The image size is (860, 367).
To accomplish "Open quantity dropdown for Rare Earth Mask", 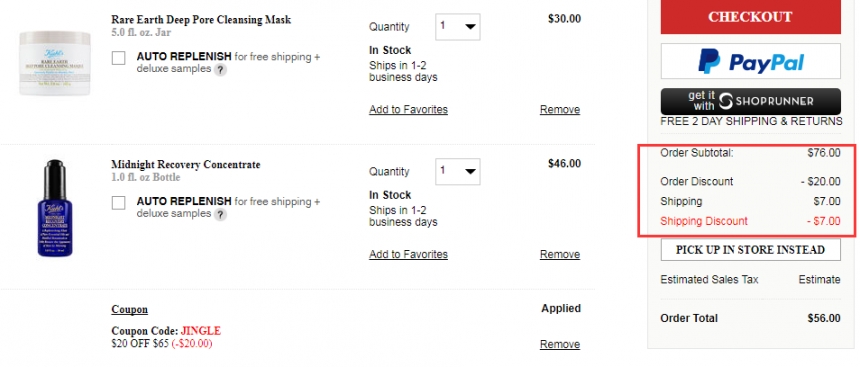I will pyautogui.click(x=457, y=27).
